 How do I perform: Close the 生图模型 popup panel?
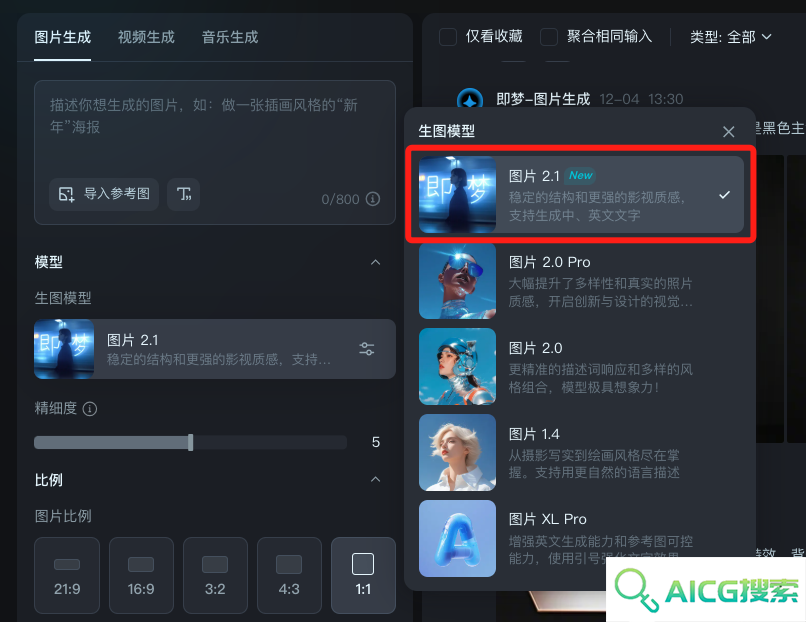pyautogui.click(x=728, y=132)
